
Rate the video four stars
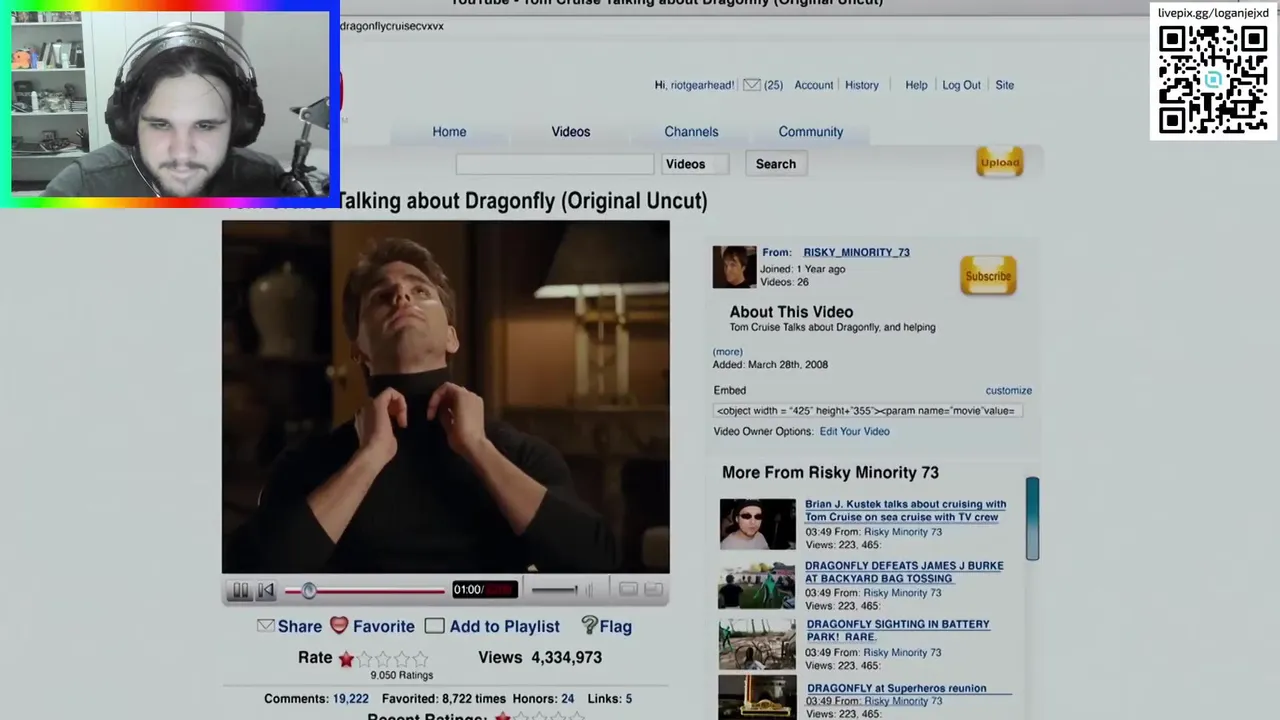(402, 659)
